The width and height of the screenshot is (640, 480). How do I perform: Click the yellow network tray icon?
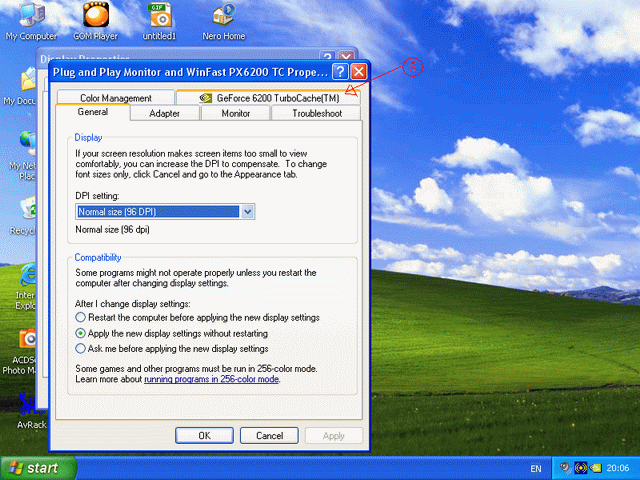pos(581,468)
